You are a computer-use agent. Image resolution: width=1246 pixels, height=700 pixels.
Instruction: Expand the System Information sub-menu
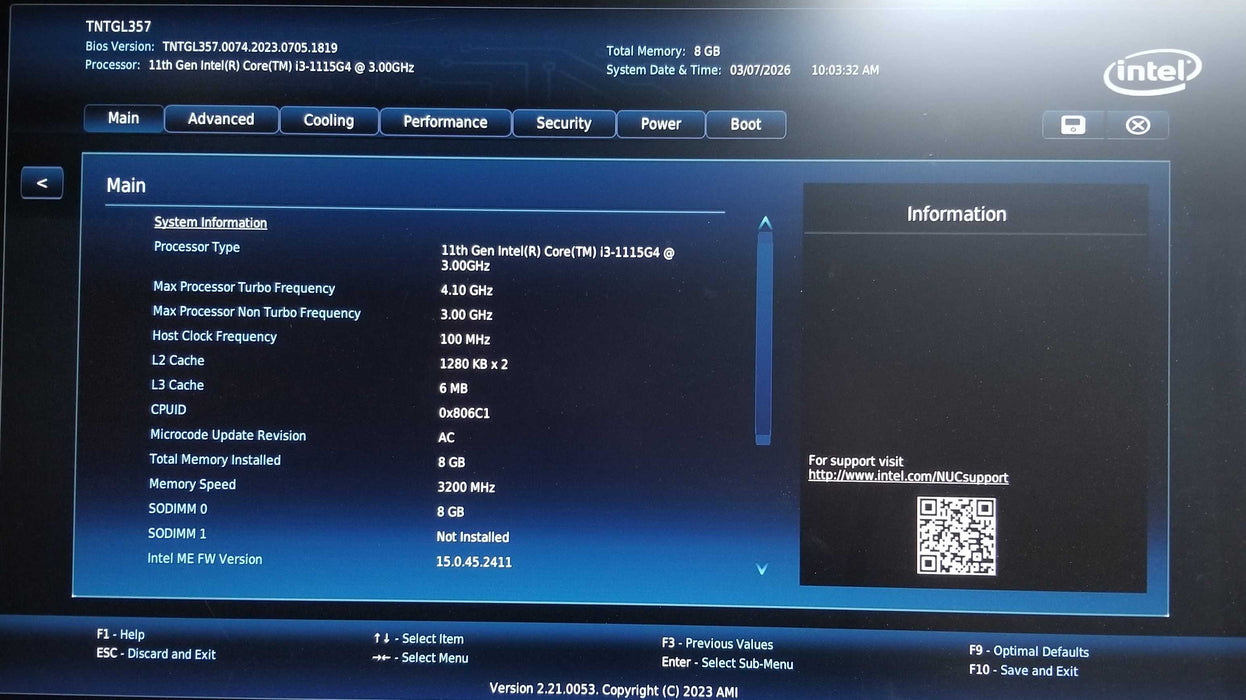click(210, 221)
